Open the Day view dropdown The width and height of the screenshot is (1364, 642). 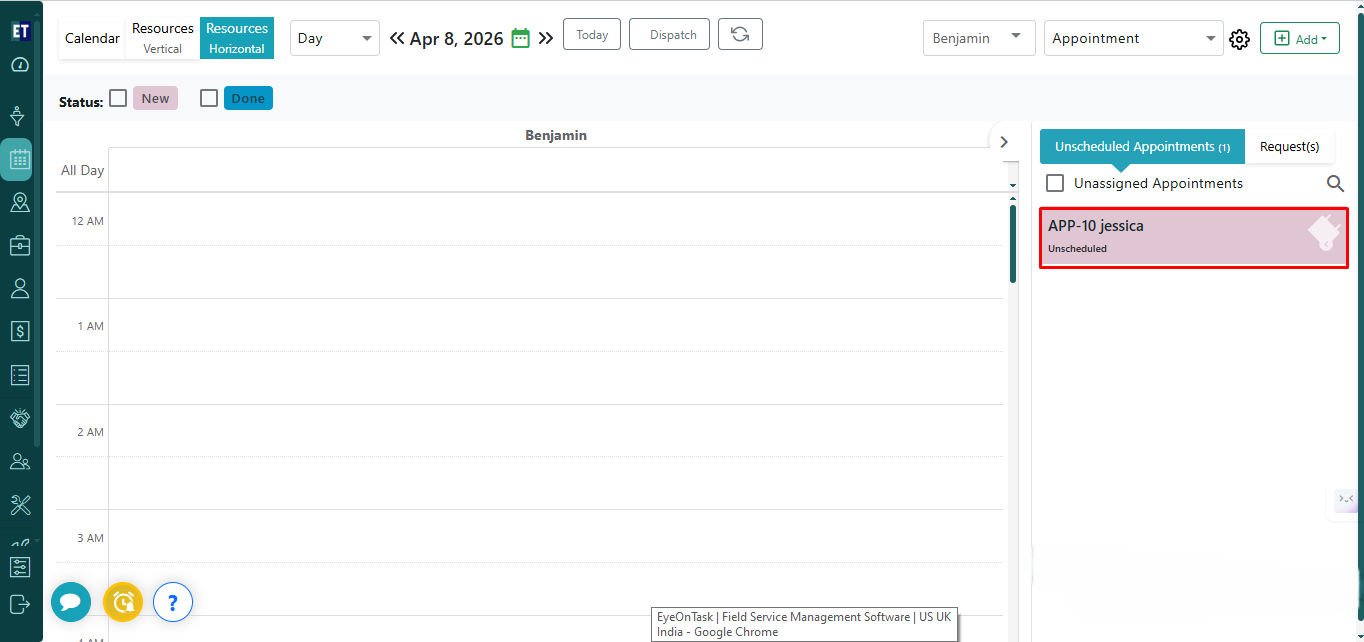point(334,38)
